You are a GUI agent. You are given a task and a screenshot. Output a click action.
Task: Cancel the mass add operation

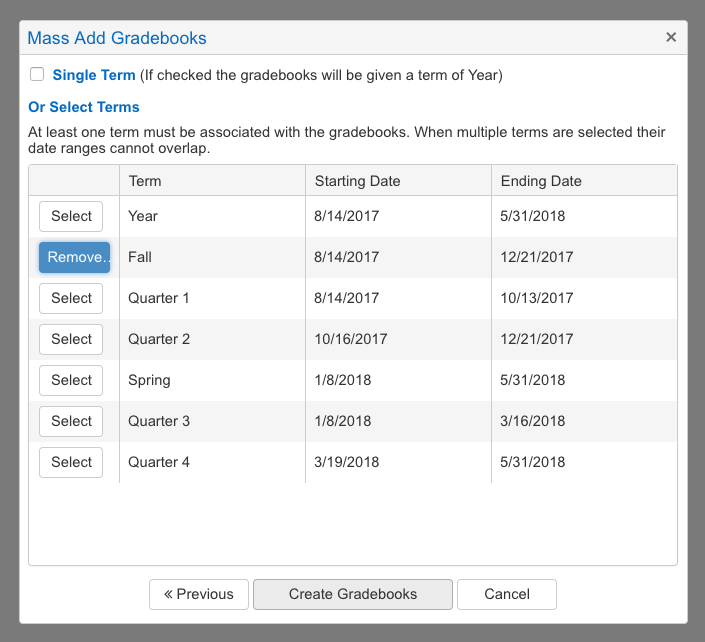tap(507, 594)
